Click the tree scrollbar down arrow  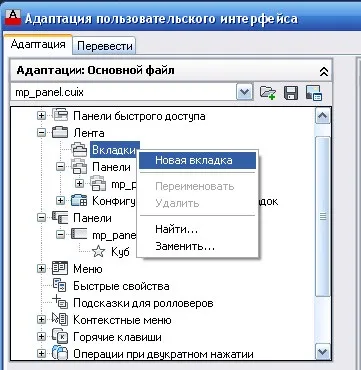(x=323, y=352)
